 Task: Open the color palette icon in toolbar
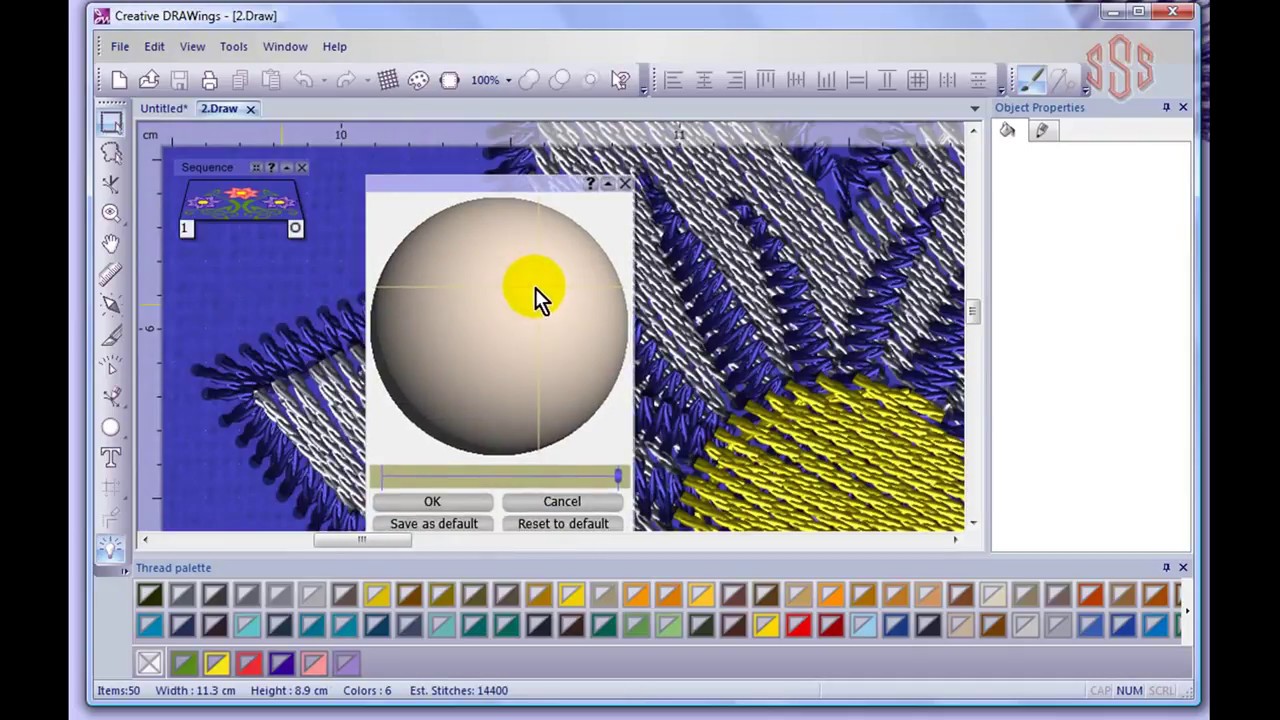pyautogui.click(x=418, y=80)
